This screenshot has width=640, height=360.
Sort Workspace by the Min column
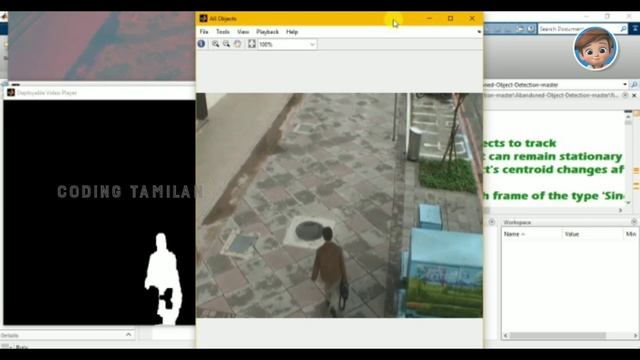click(x=631, y=234)
